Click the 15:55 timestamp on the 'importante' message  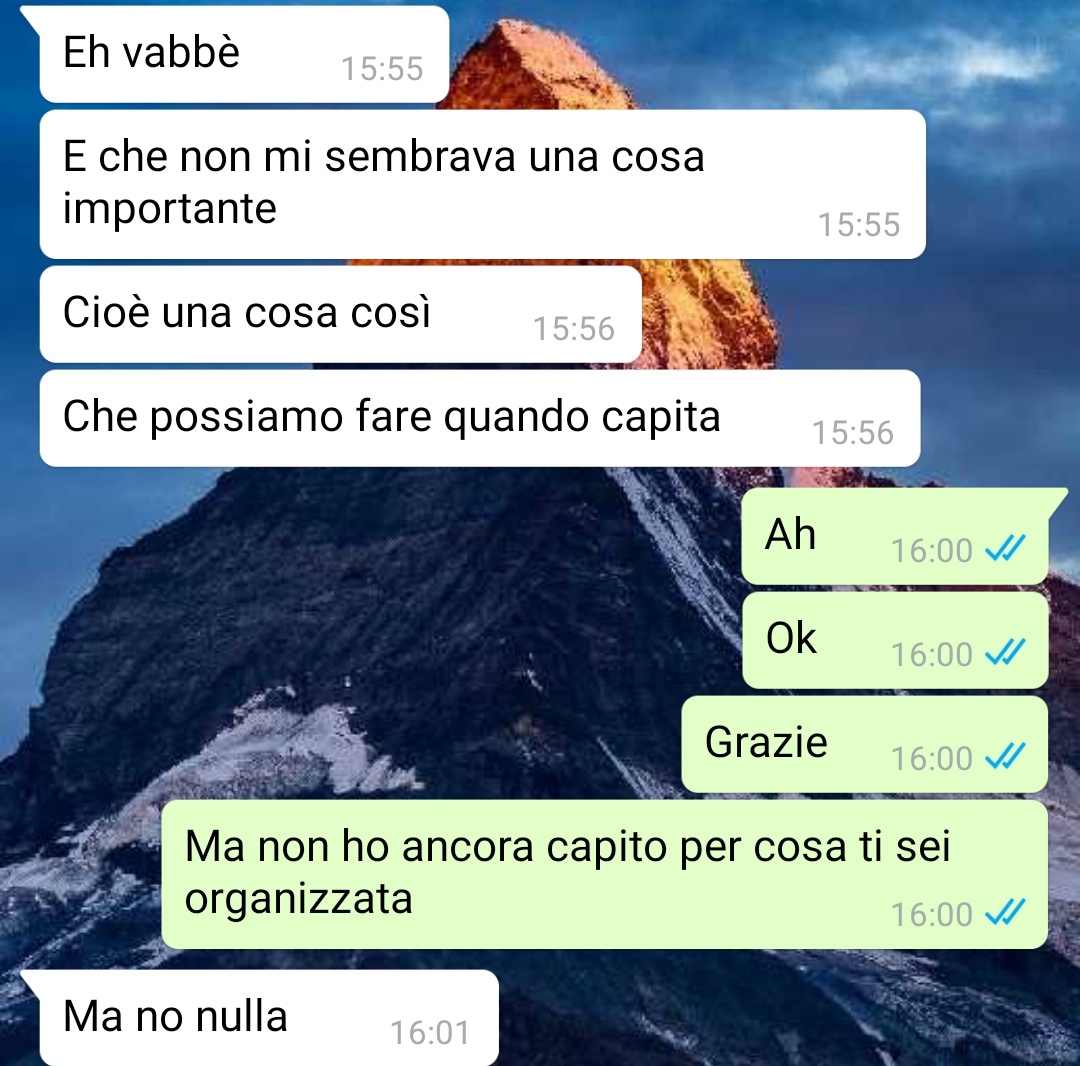tap(859, 225)
